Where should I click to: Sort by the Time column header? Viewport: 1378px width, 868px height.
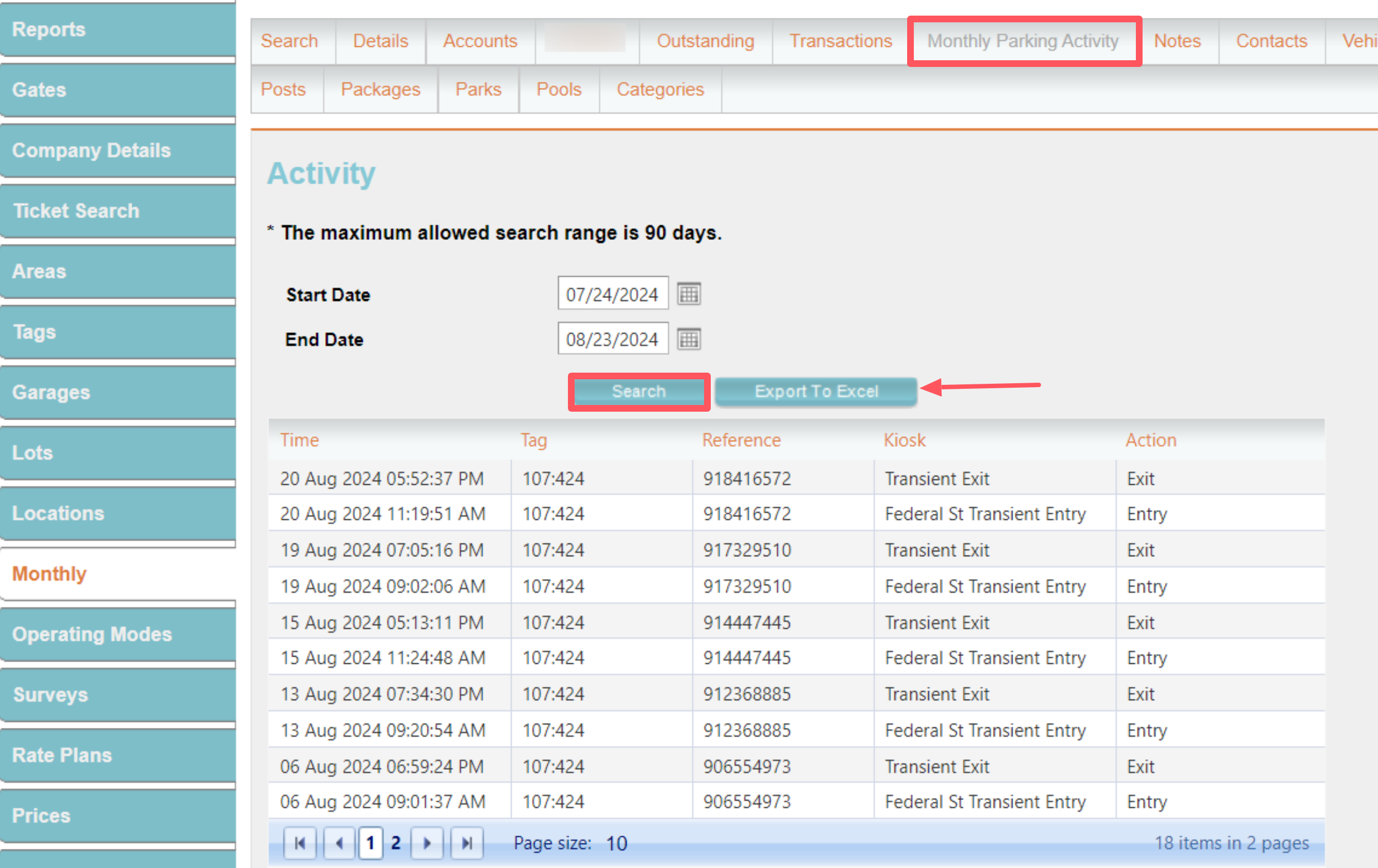point(299,440)
